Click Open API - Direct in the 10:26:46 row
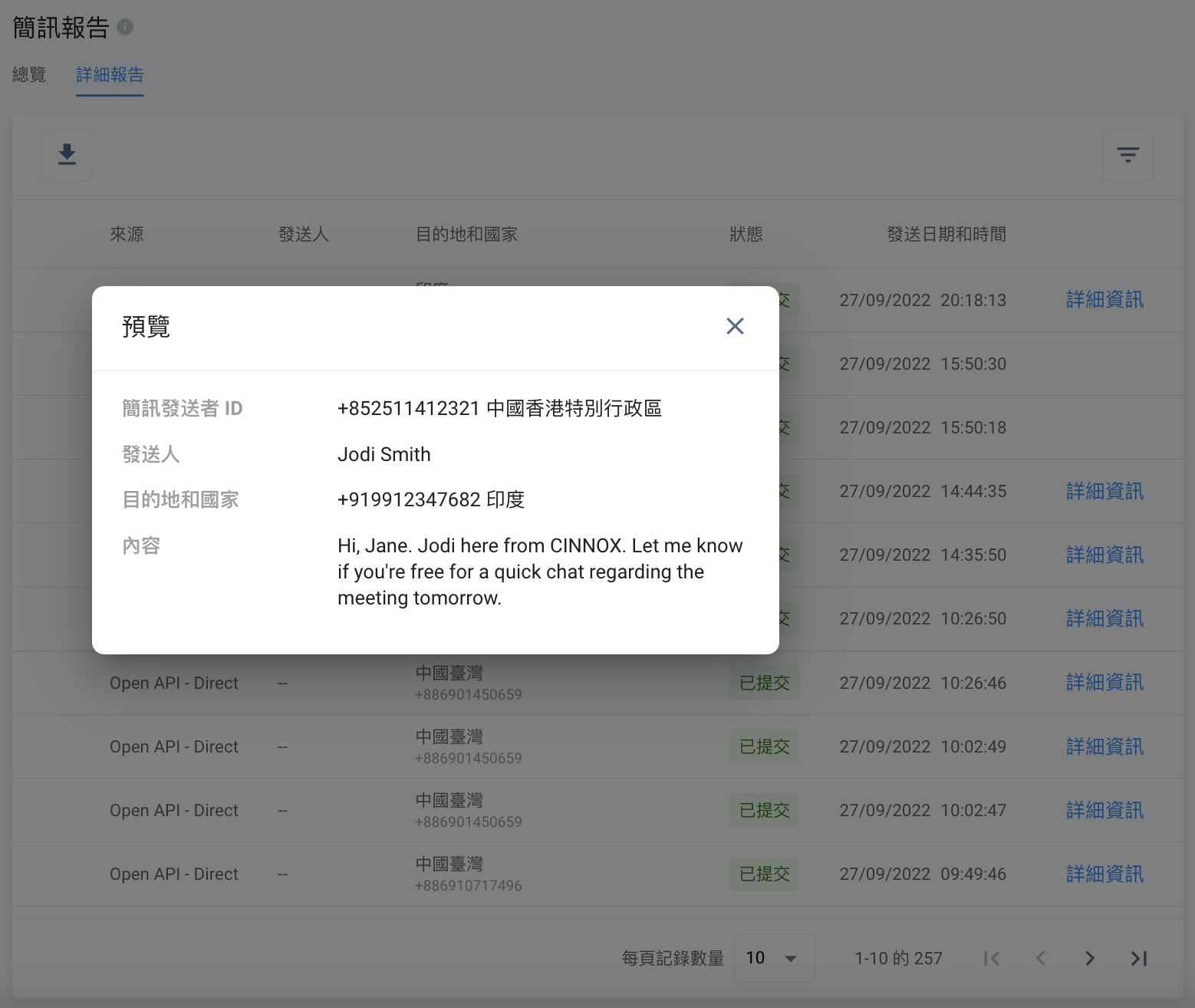This screenshot has height=1008, width=1195. (174, 683)
